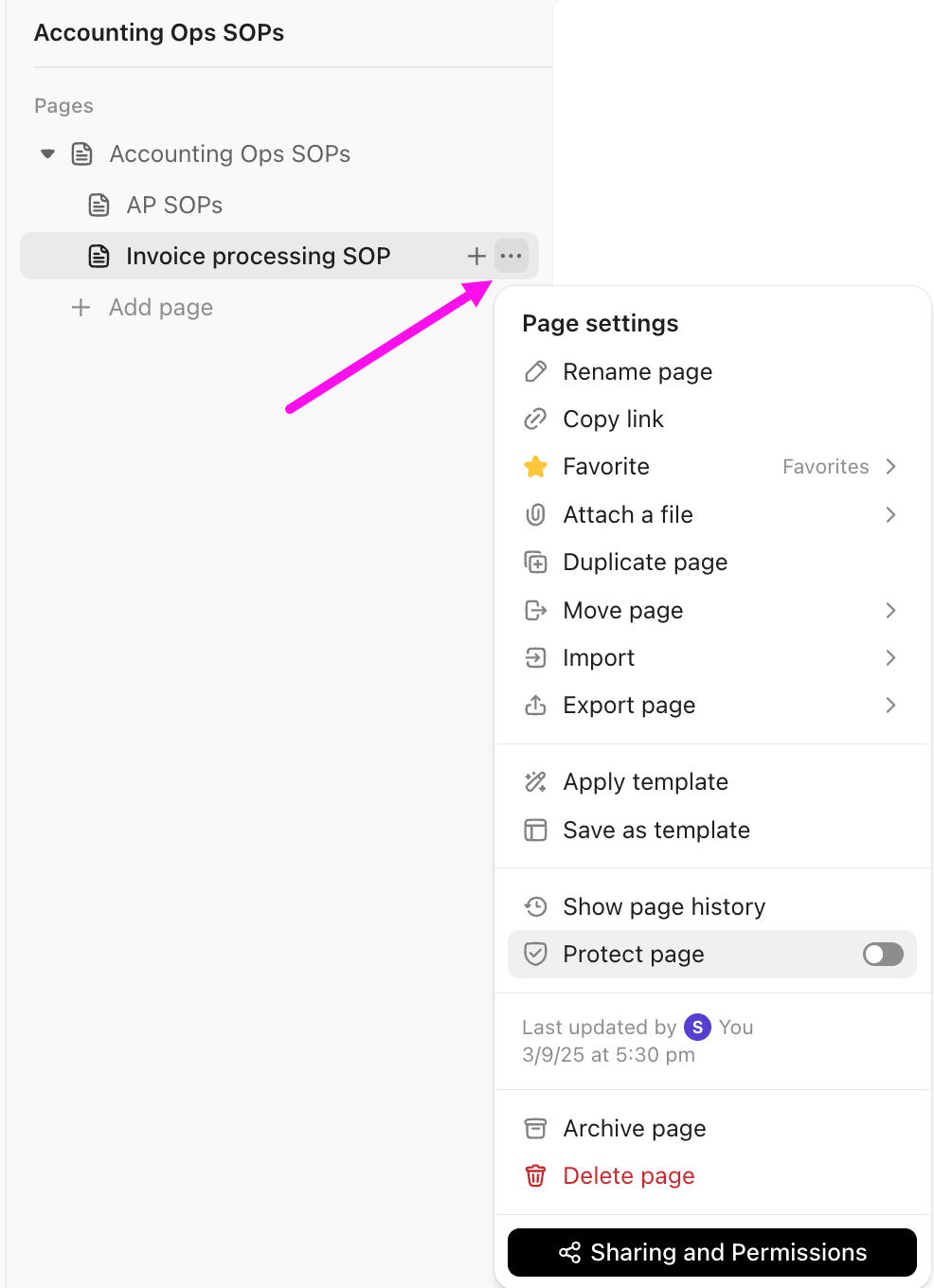This screenshot has width=934, height=1288.
Task: Click the ellipsis options button on Invoice processing SOP
Action: [512, 256]
